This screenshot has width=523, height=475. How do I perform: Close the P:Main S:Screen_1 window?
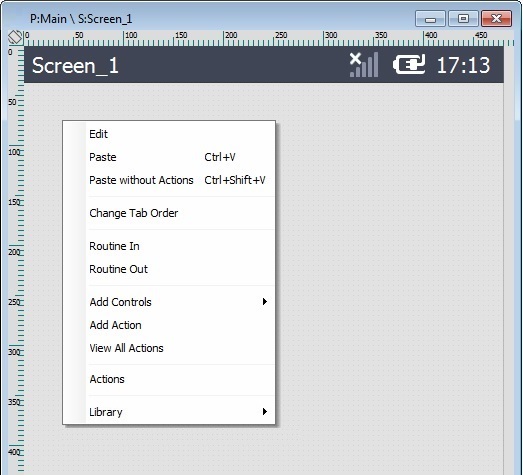(496, 18)
